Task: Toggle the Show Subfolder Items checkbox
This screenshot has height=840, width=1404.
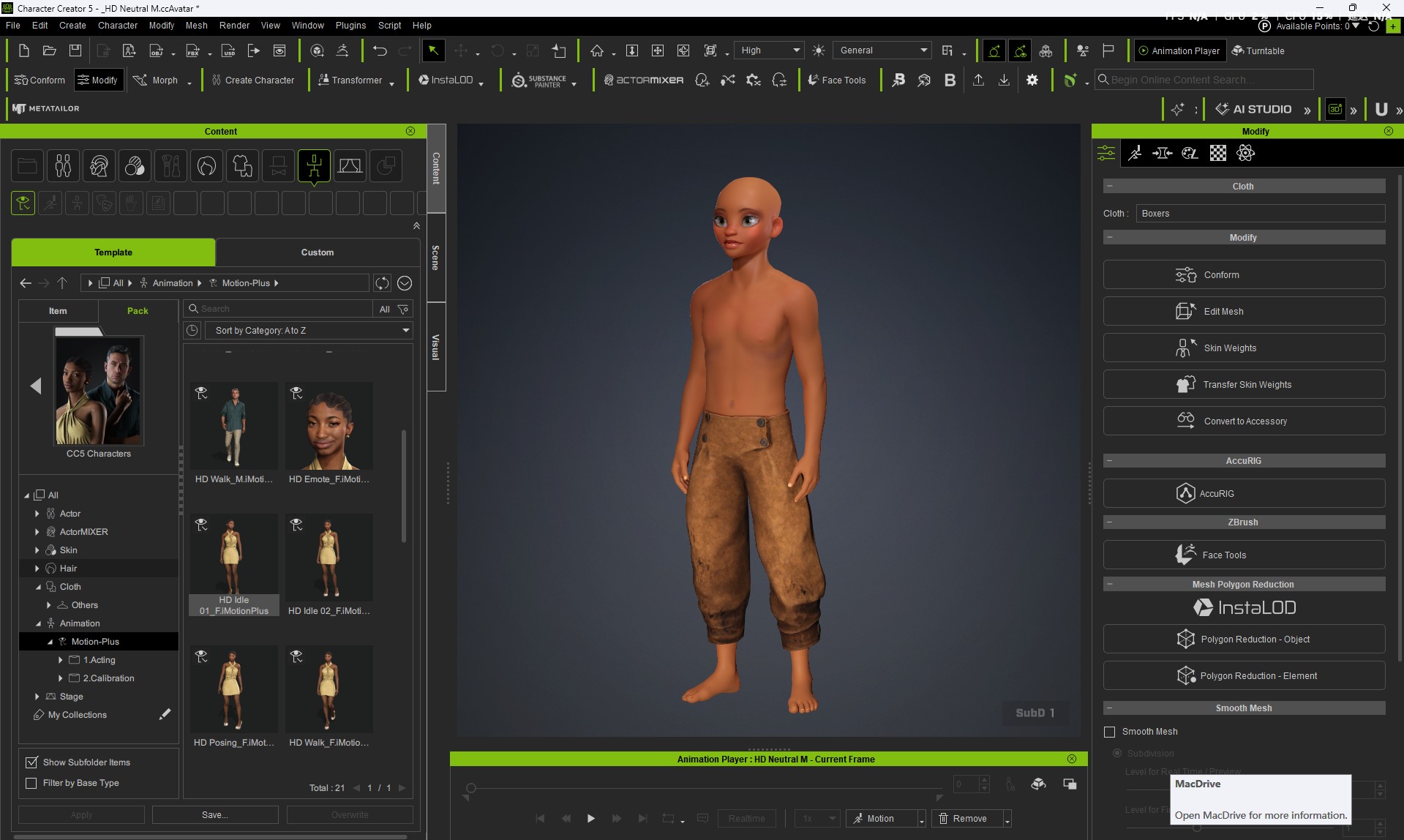Action: [31, 762]
